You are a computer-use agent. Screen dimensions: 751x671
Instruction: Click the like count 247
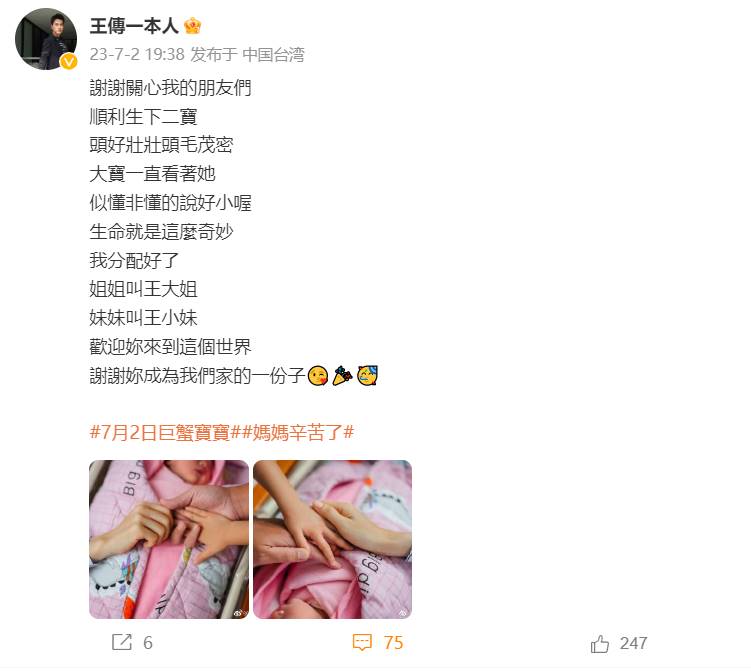(x=633, y=643)
